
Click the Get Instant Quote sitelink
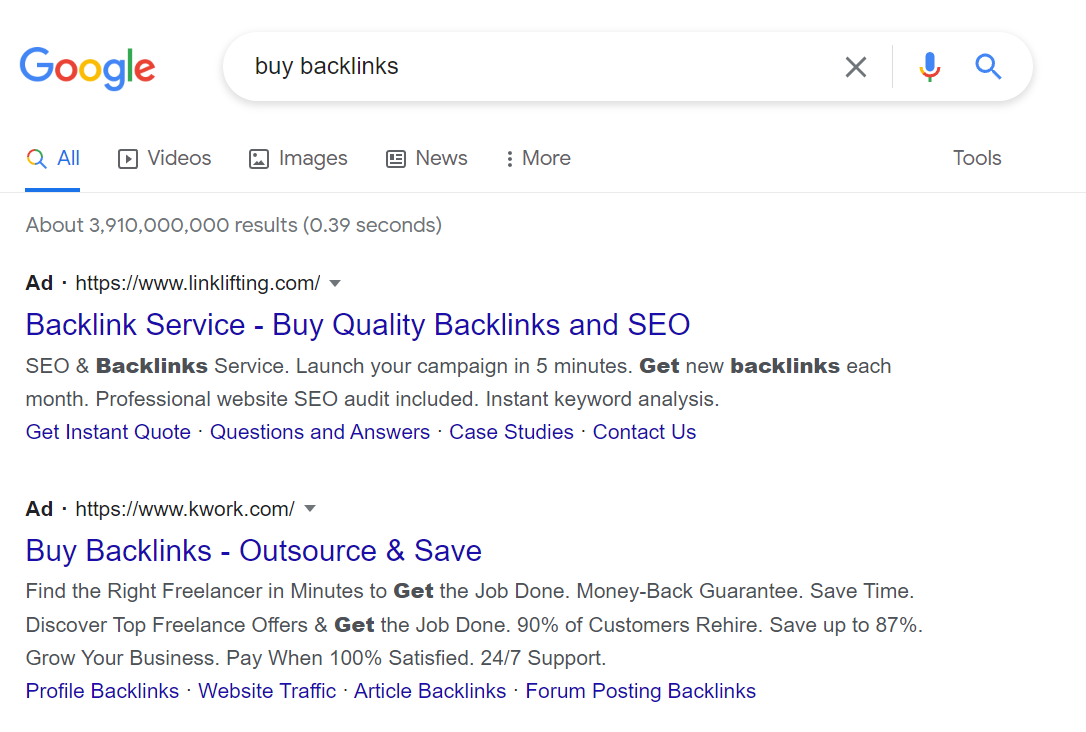coord(108,431)
